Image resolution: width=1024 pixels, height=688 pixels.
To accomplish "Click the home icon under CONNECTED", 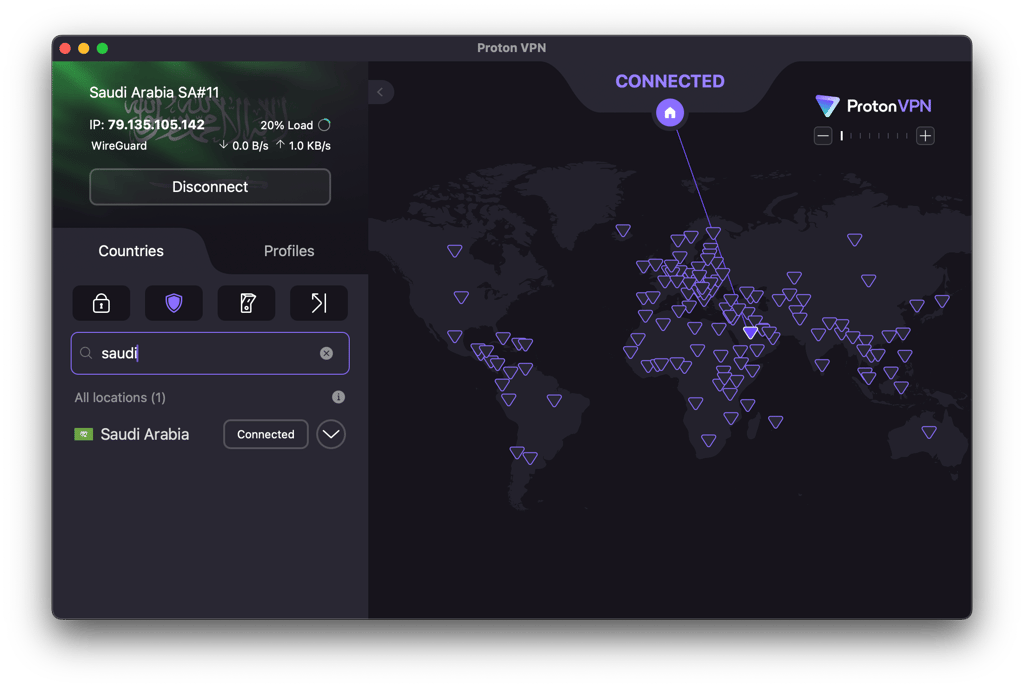I will pos(669,113).
